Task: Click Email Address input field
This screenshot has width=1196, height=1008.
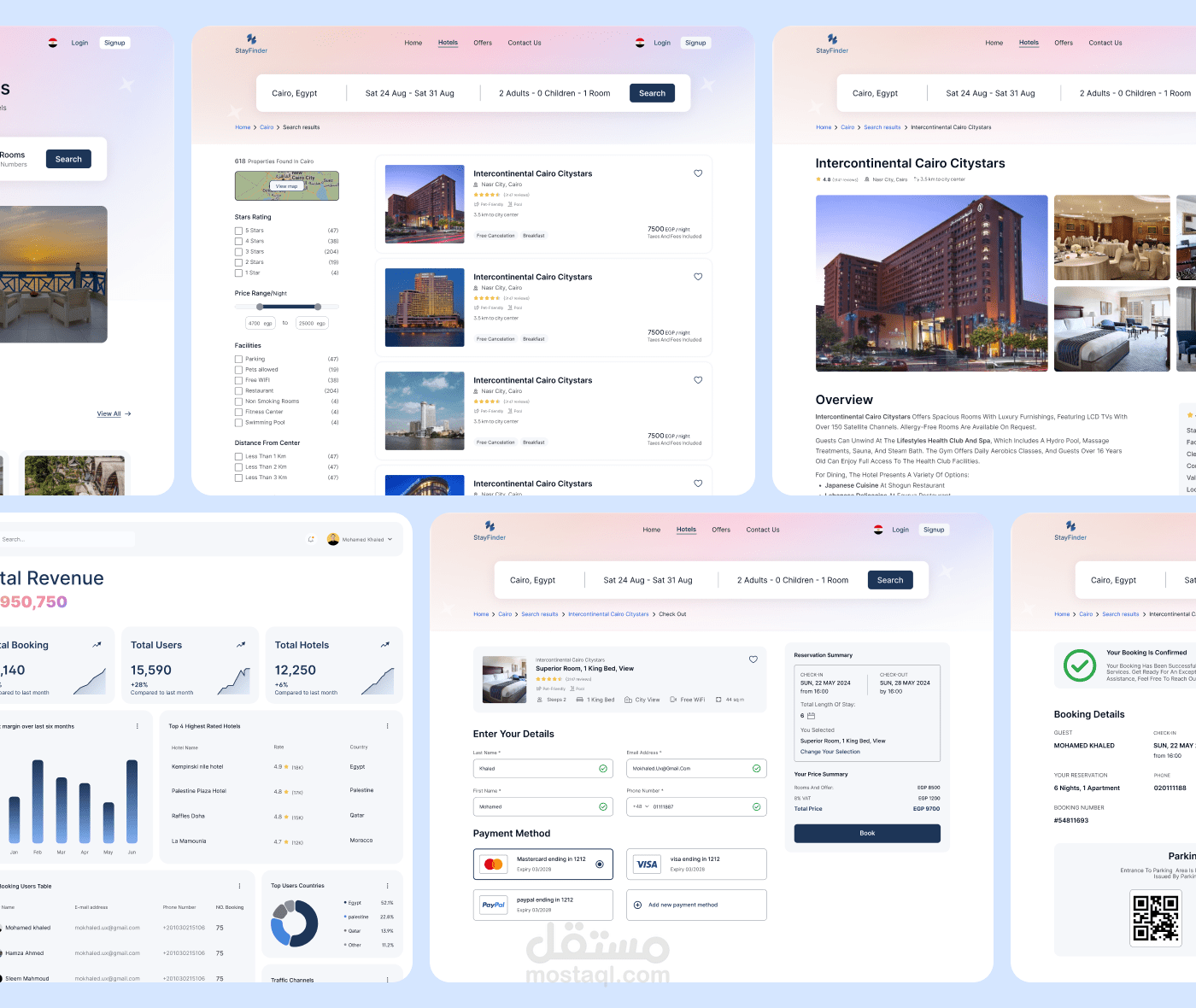Action: pyautogui.click(x=696, y=769)
